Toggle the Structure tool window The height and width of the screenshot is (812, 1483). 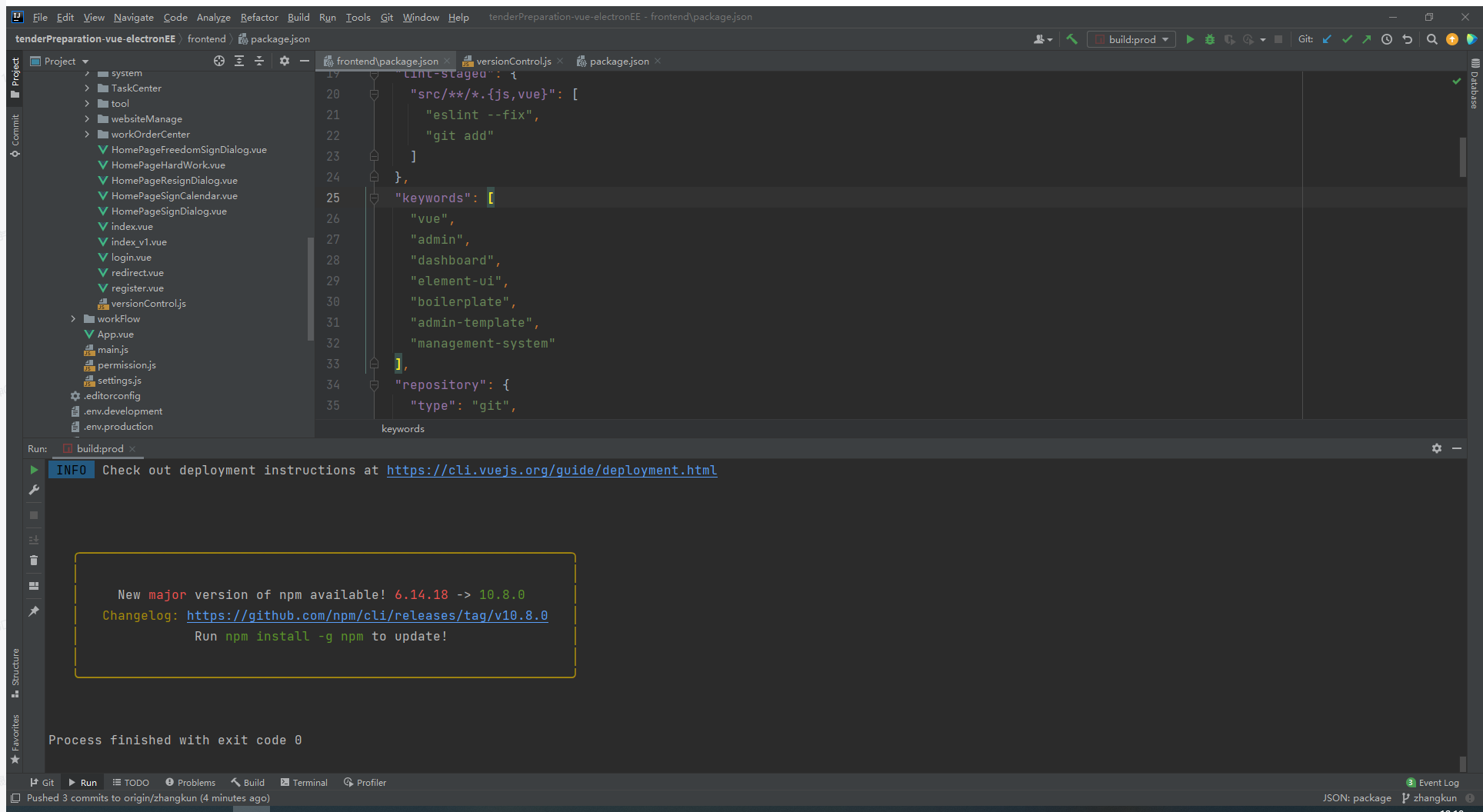click(15, 671)
